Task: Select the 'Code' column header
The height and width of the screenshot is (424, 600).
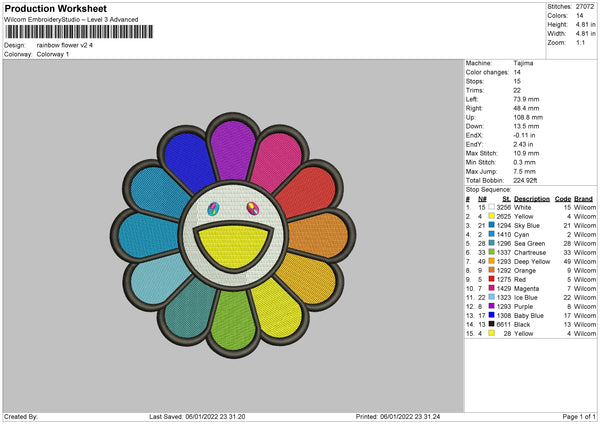Action: [562, 199]
